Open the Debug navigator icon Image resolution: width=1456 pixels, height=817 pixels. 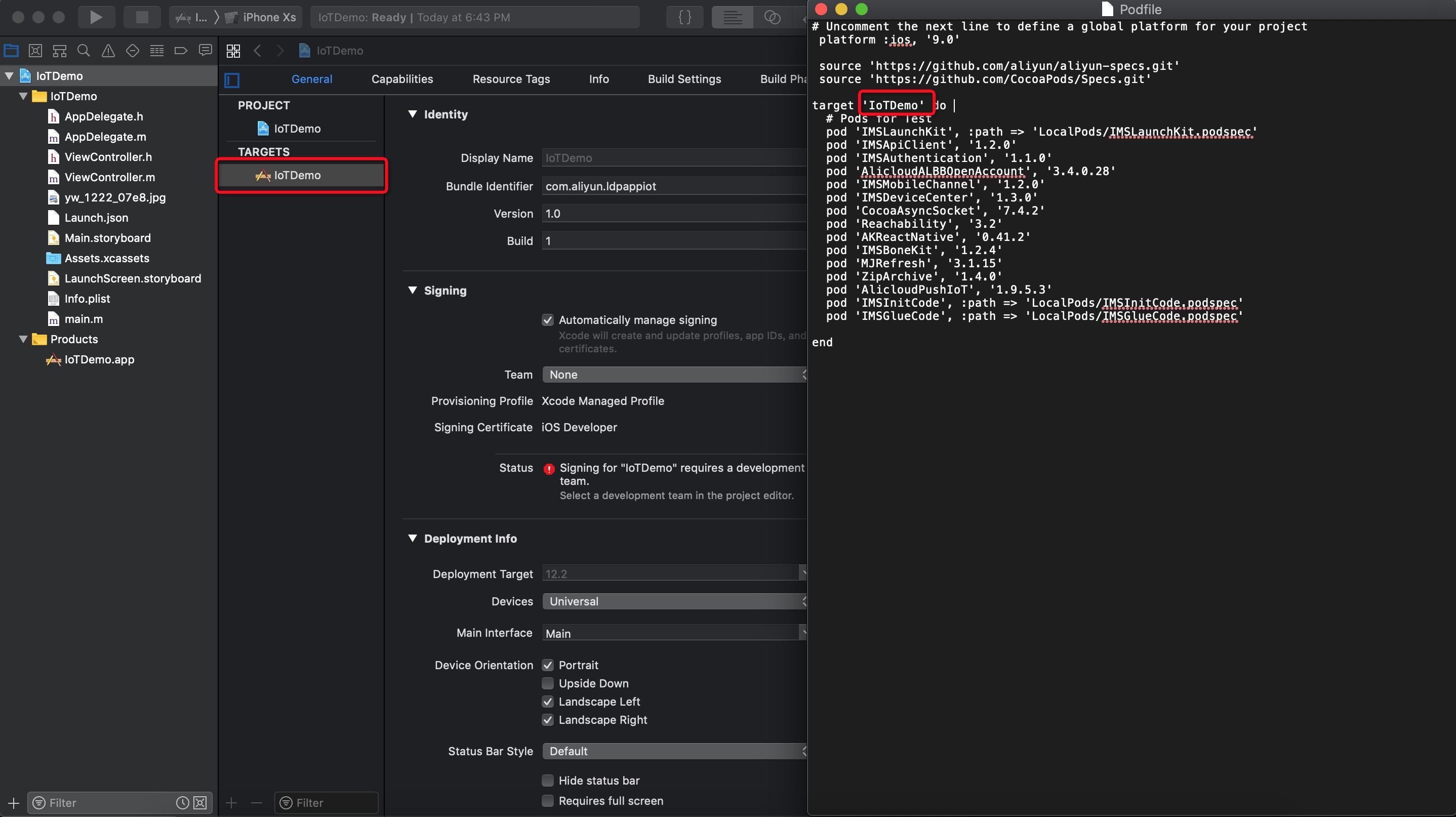(156, 51)
